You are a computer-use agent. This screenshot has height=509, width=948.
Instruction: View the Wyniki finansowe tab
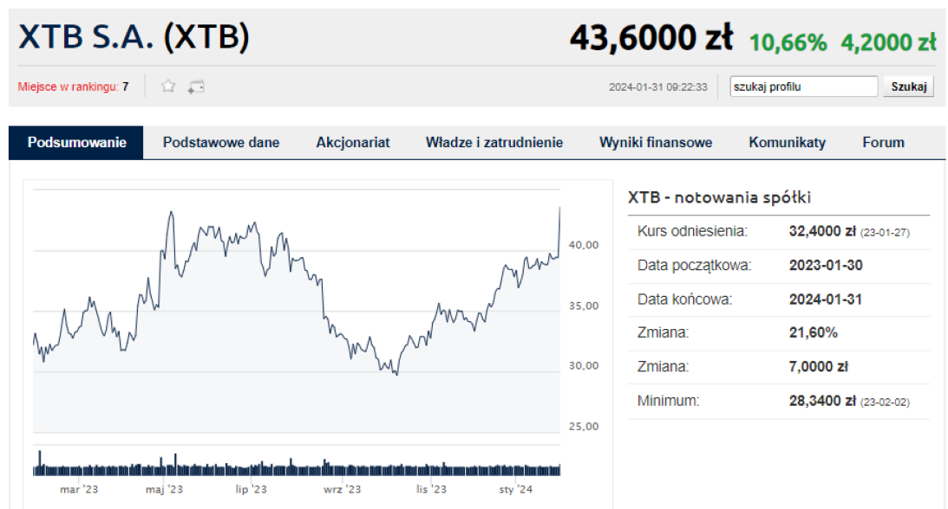click(655, 143)
